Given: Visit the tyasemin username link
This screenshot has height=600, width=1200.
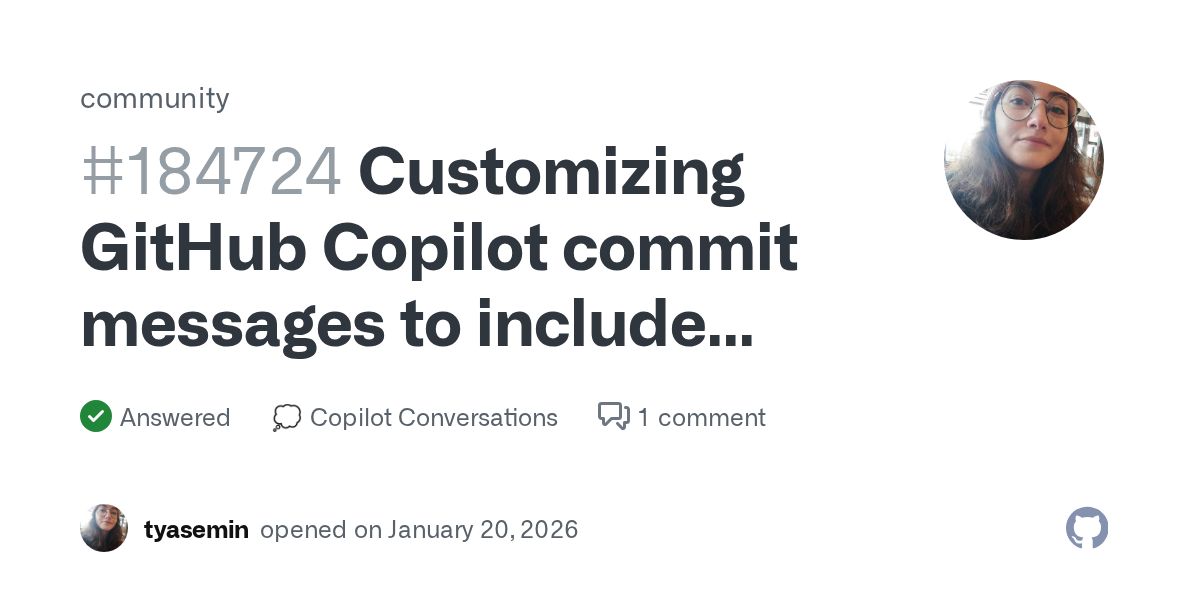Looking at the screenshot, I should coord(196,529).
